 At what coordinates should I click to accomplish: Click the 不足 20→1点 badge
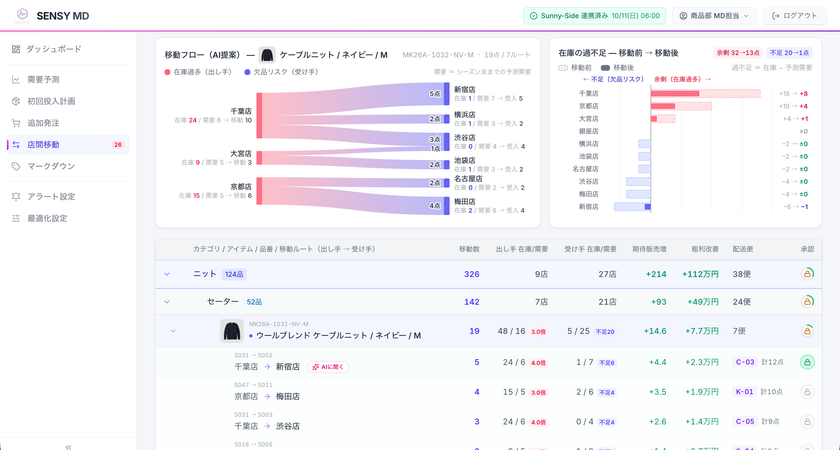click(789, 53)
